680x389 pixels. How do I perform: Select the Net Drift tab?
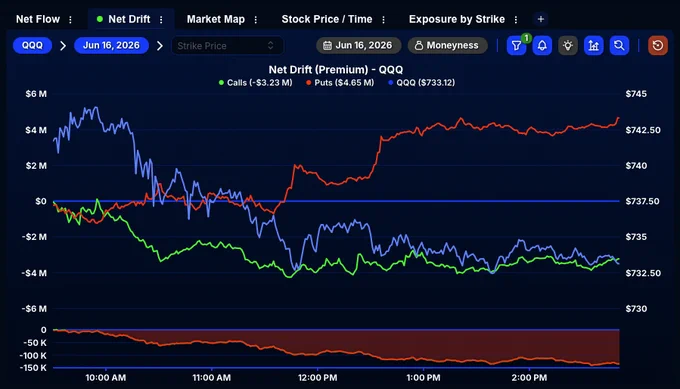click(129, 19)
